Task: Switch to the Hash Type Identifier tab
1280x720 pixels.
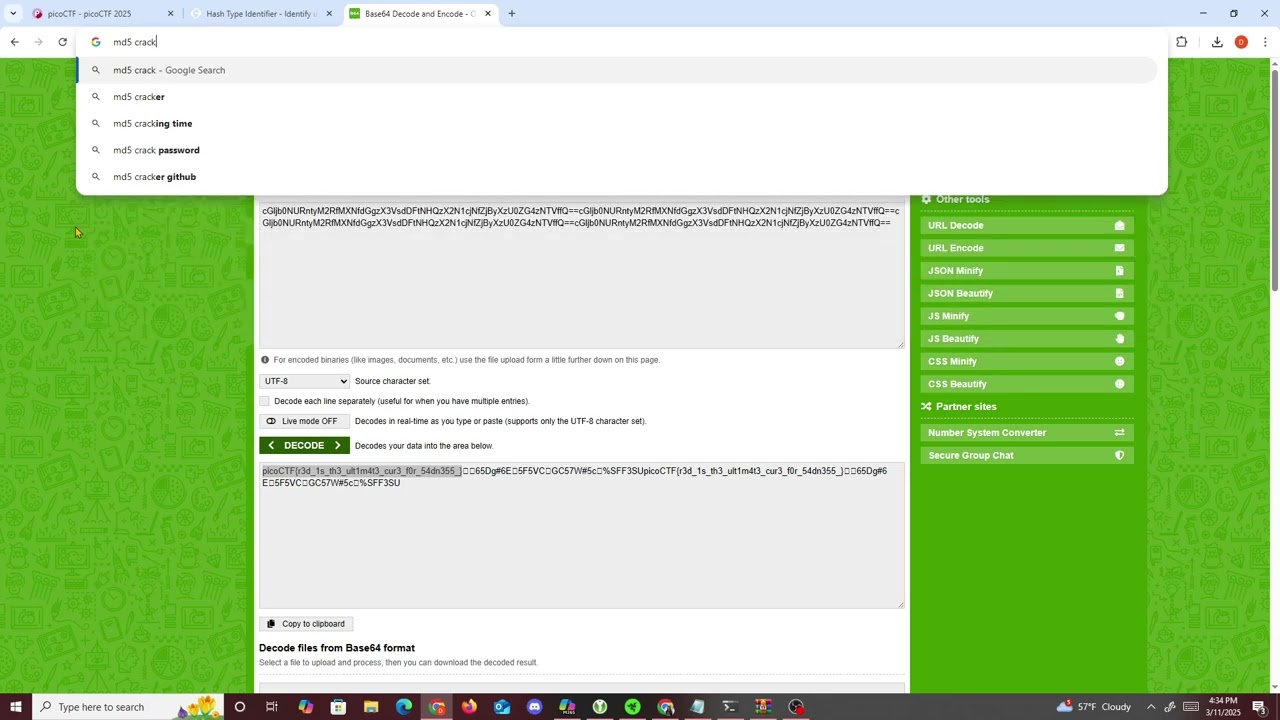Action: tap(260, 14)
